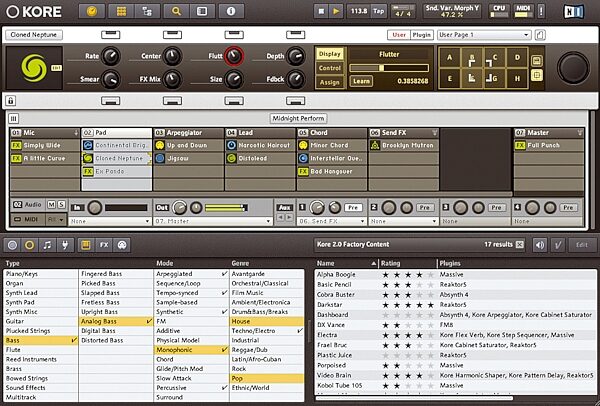
Task: Select the Darkstar result row
Action: 455,305
